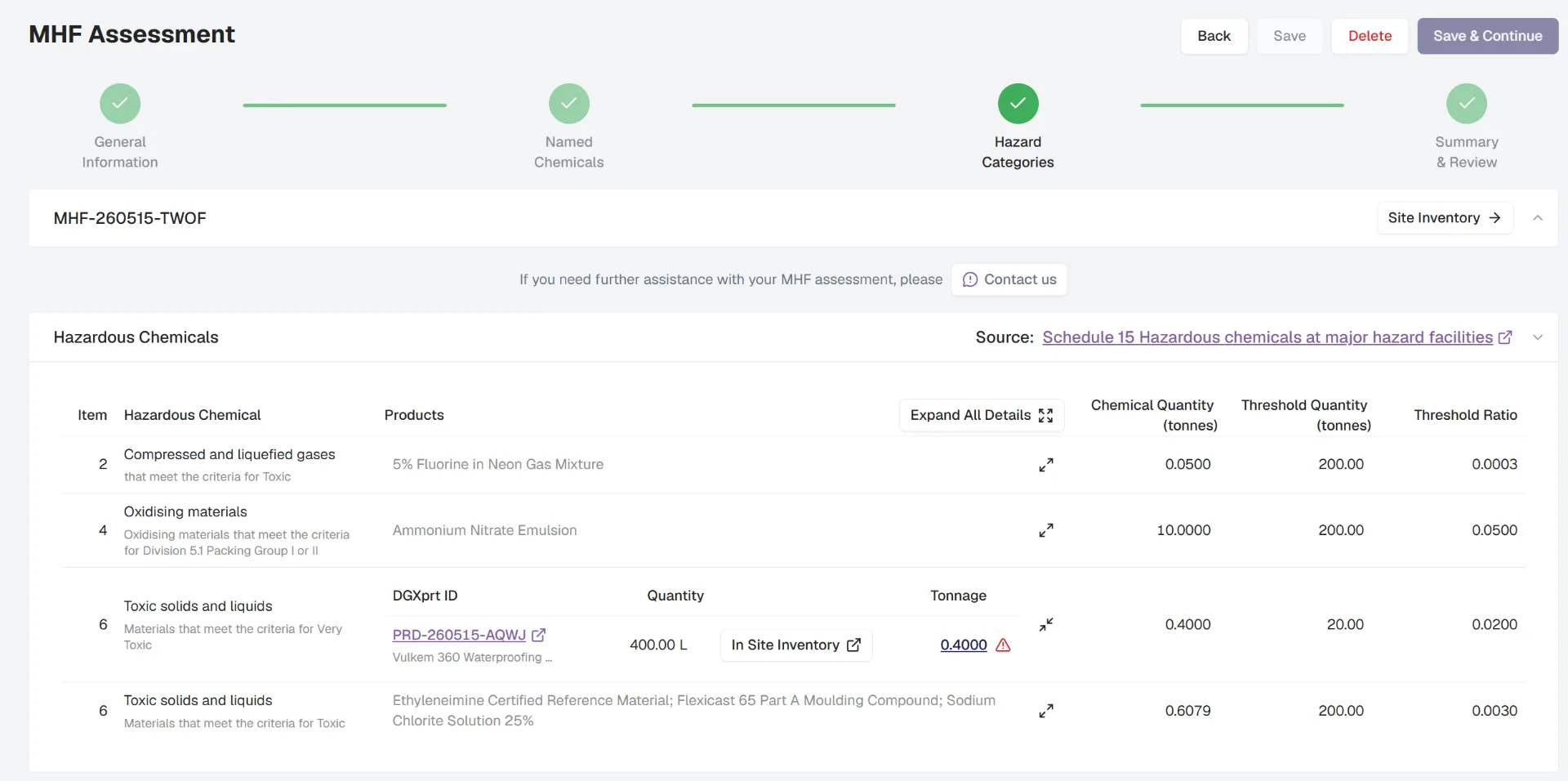1568x781 pixels.
Task: Click the DGXprt ID sub-column header
Action: 425,596
